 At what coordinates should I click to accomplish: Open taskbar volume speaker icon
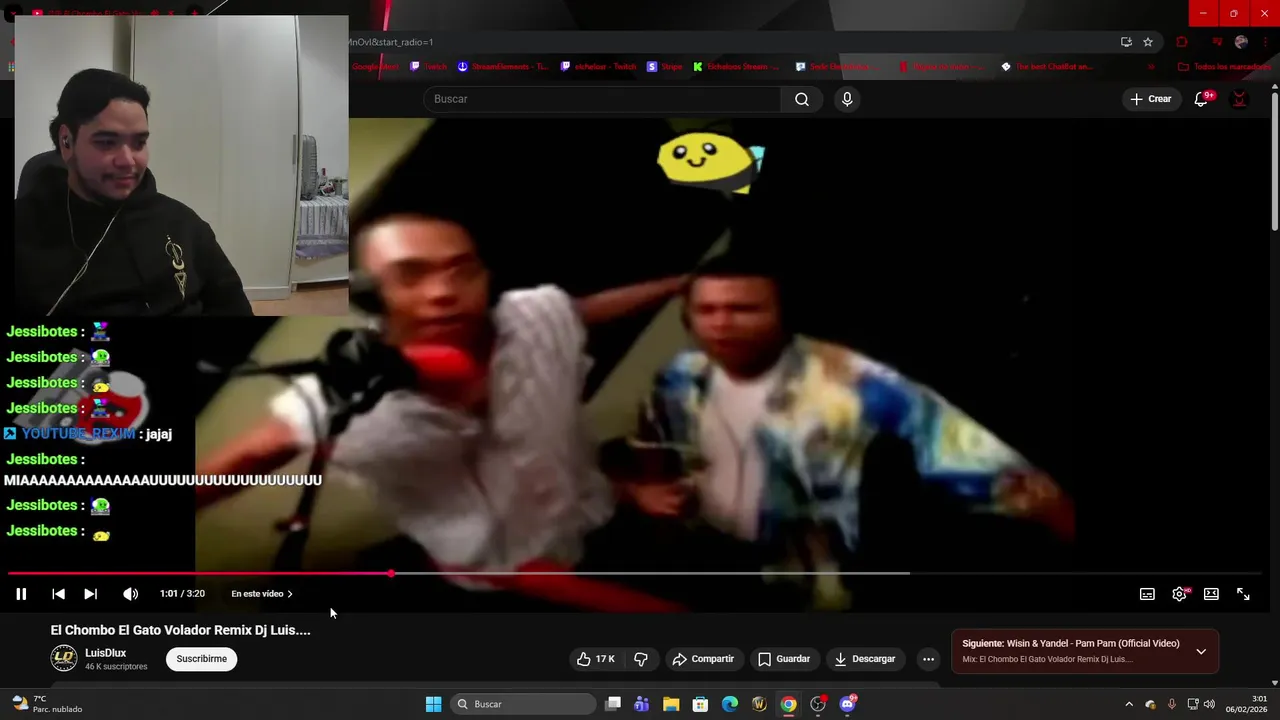tap(1209, 704)
